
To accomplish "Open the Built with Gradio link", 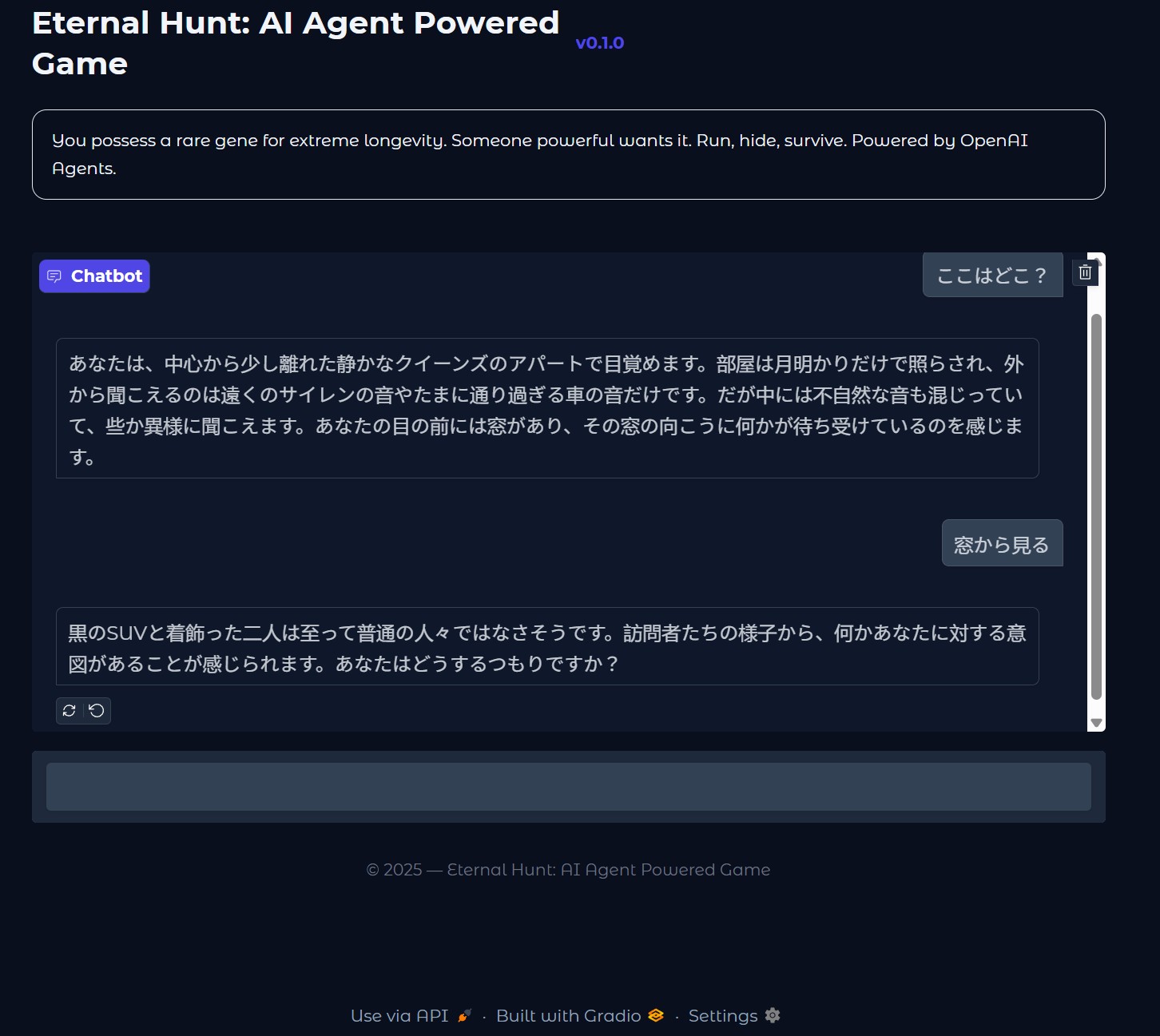I will pyautogui.click(x=568, y=1015).
